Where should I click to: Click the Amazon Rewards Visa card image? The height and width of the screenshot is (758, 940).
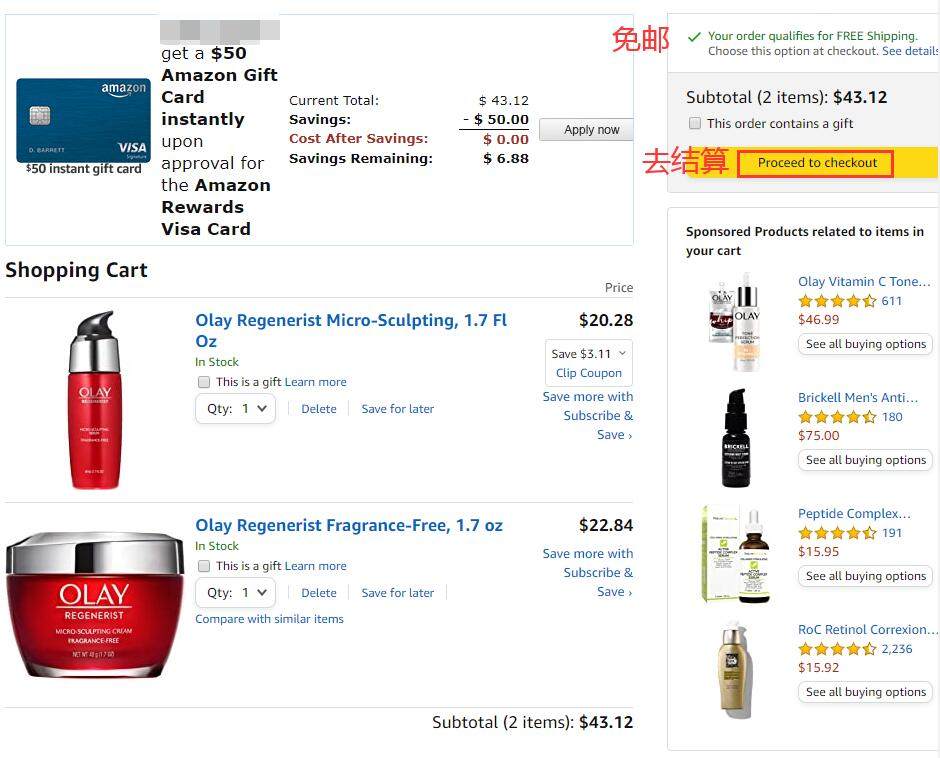click(x=83, y=120)
